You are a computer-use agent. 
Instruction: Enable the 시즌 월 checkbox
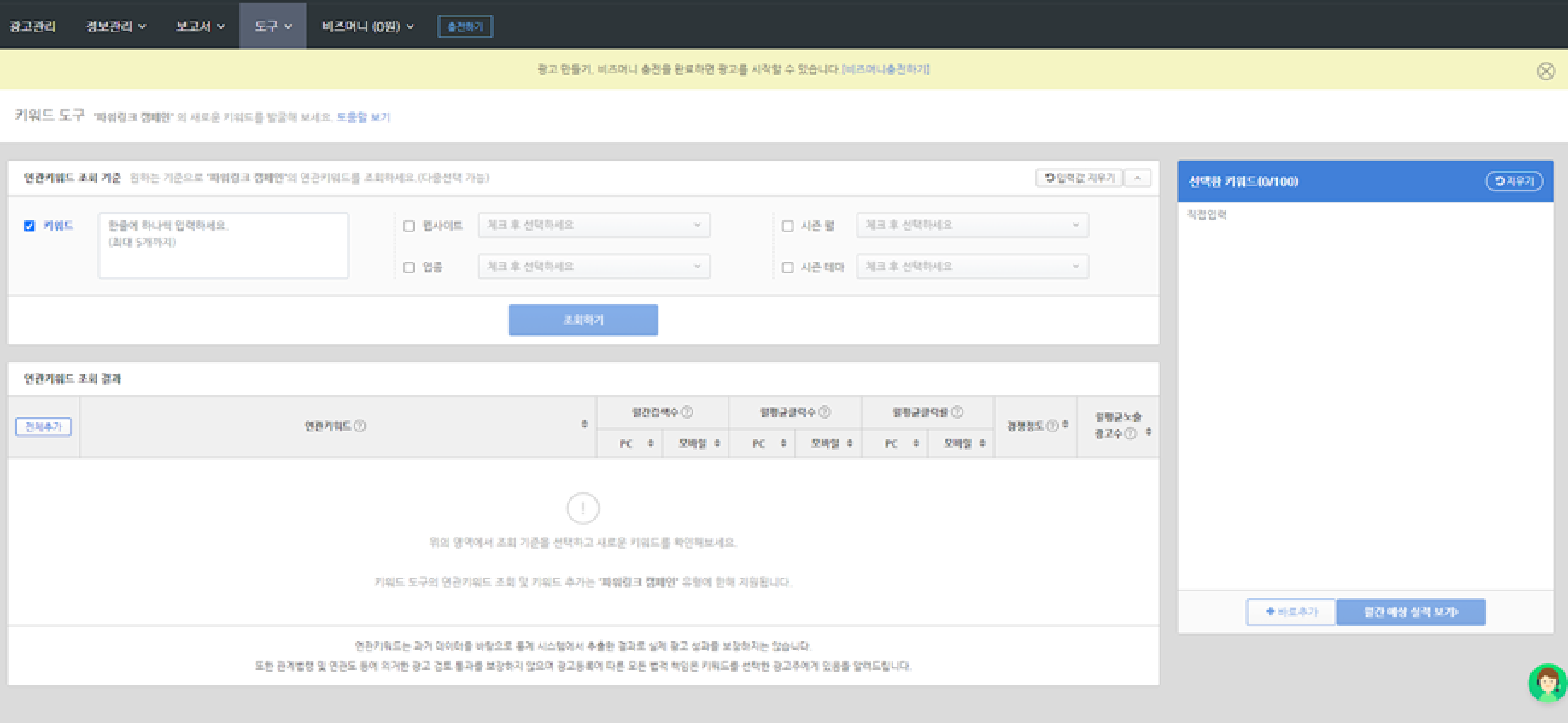click(x=787, y=226)
